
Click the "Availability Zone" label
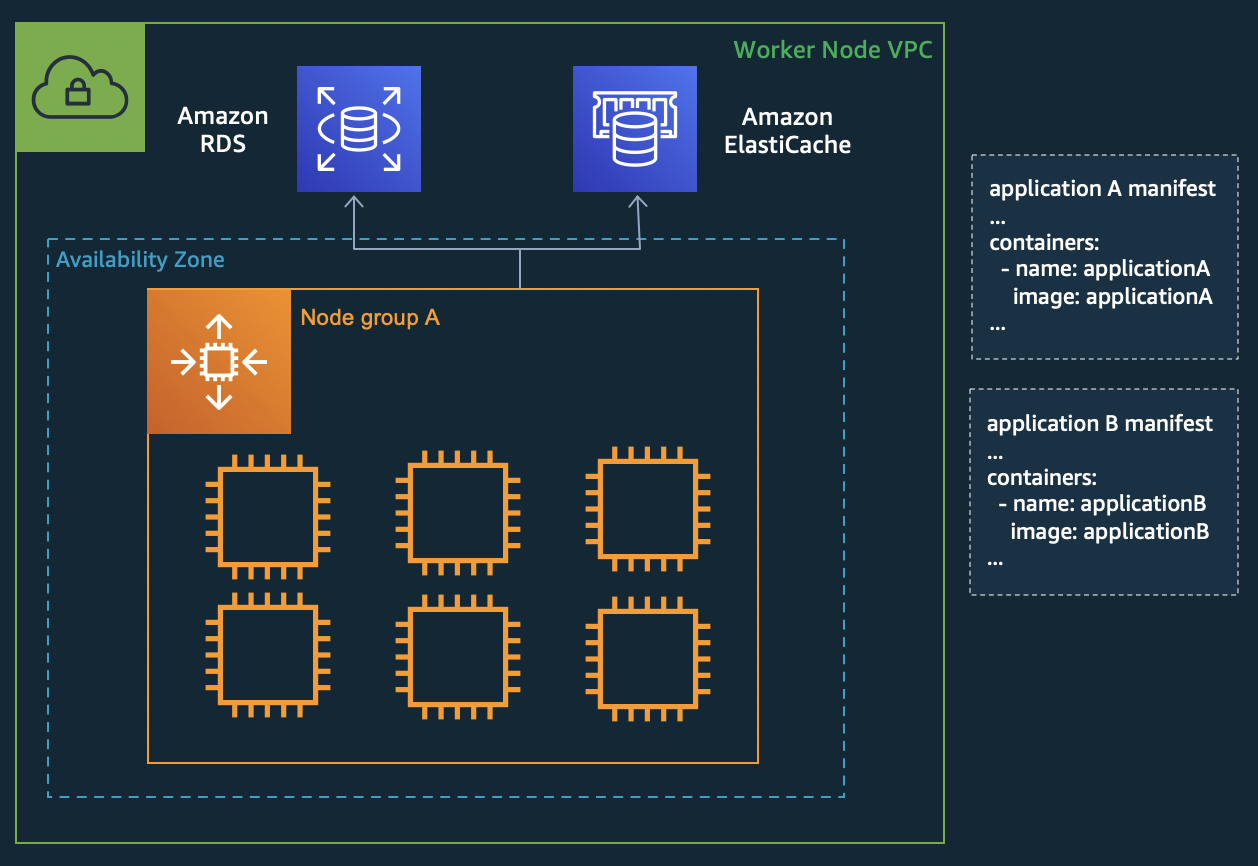140,260
